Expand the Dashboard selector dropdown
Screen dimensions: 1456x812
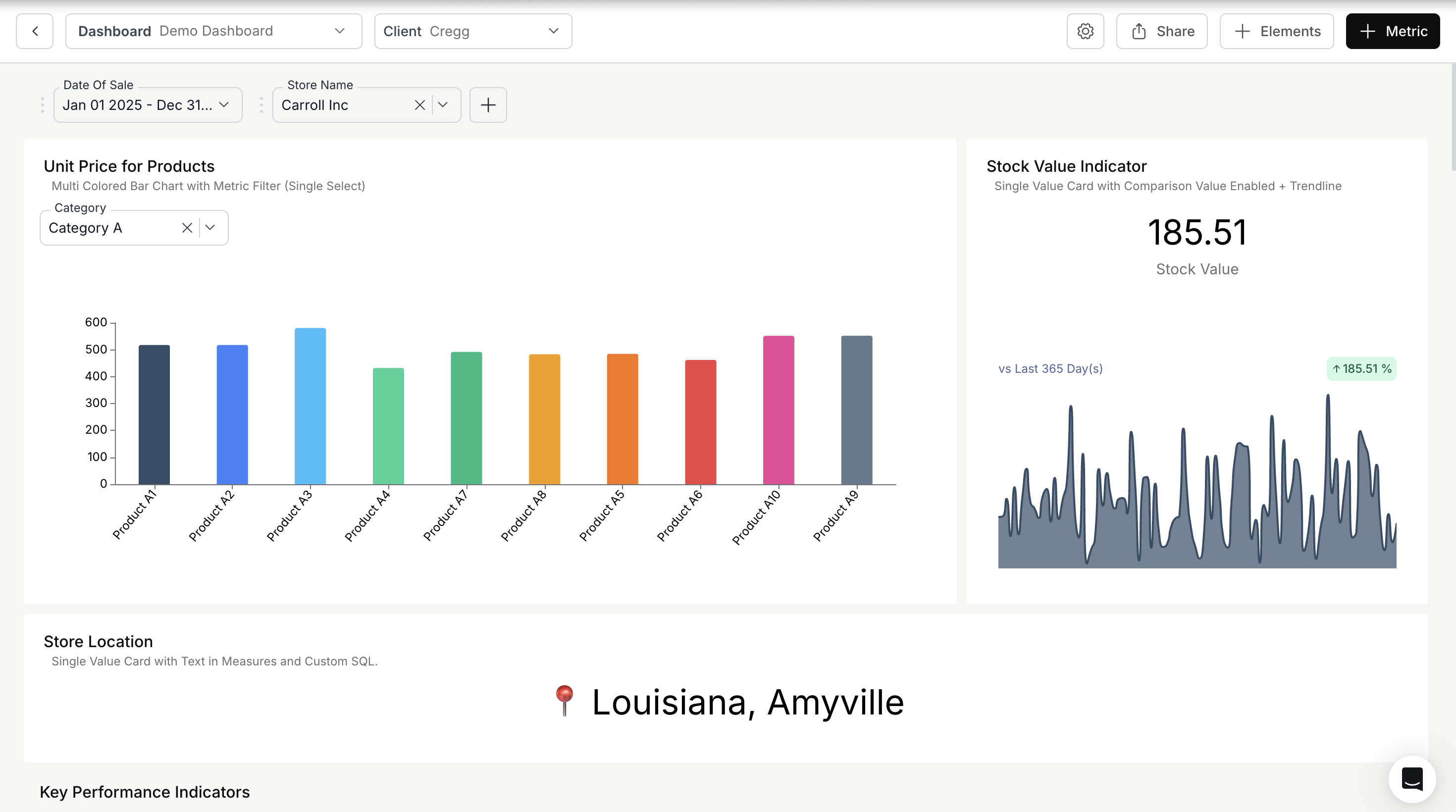point(339,31)
